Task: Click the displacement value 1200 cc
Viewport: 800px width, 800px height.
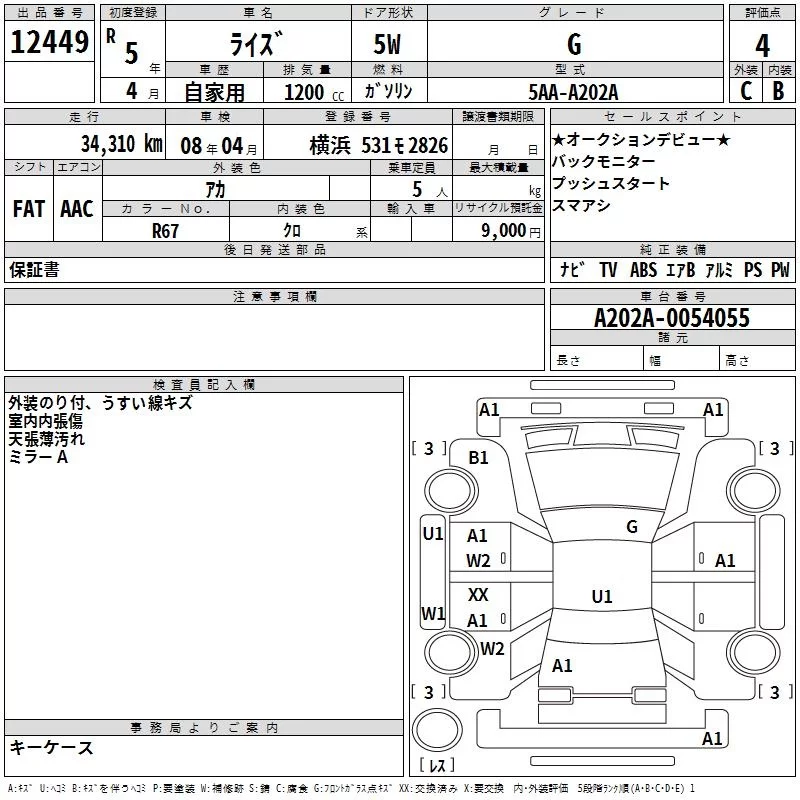Action: 314,92
